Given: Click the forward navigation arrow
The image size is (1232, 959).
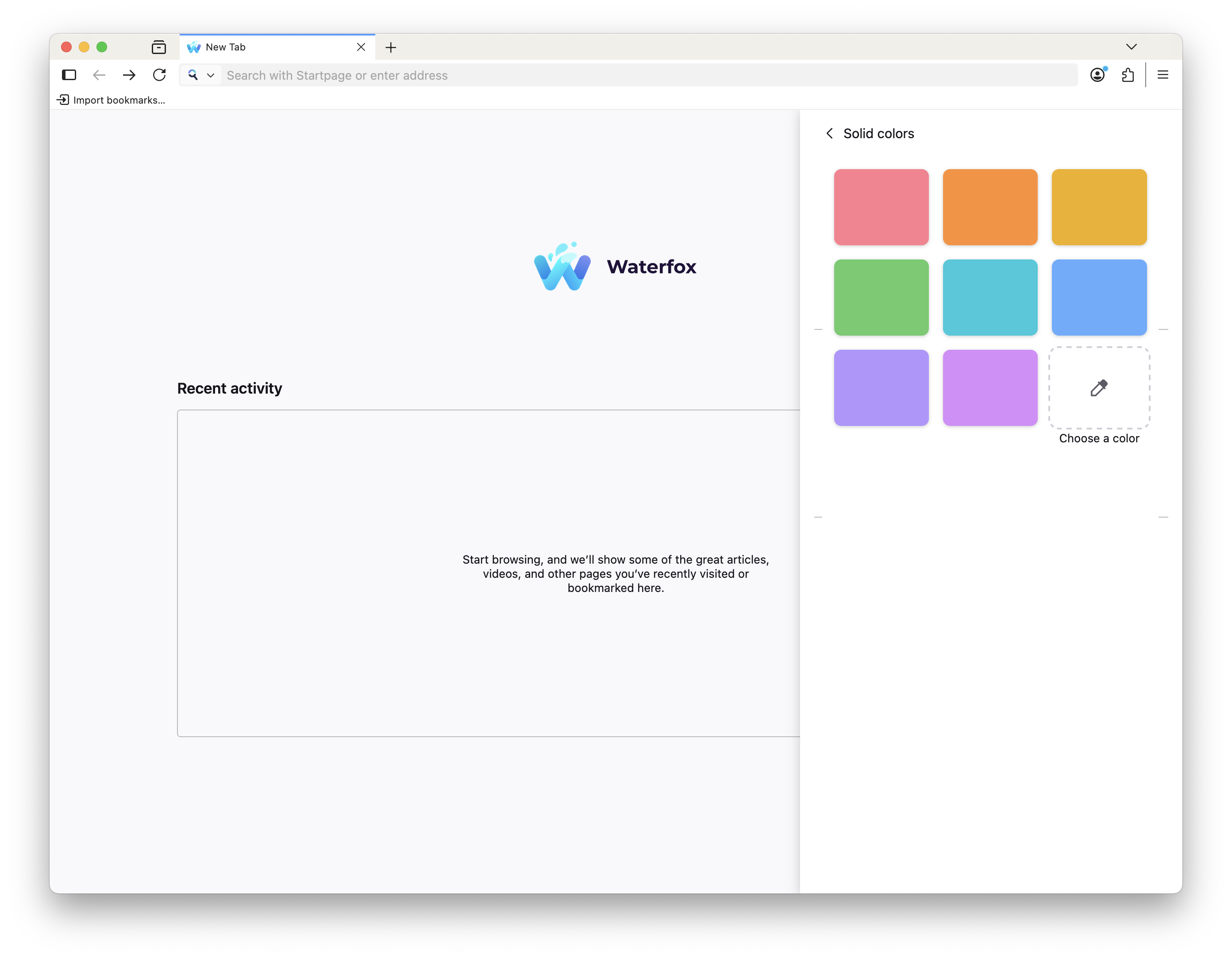Looking at the screenshot, I should 129,74.
